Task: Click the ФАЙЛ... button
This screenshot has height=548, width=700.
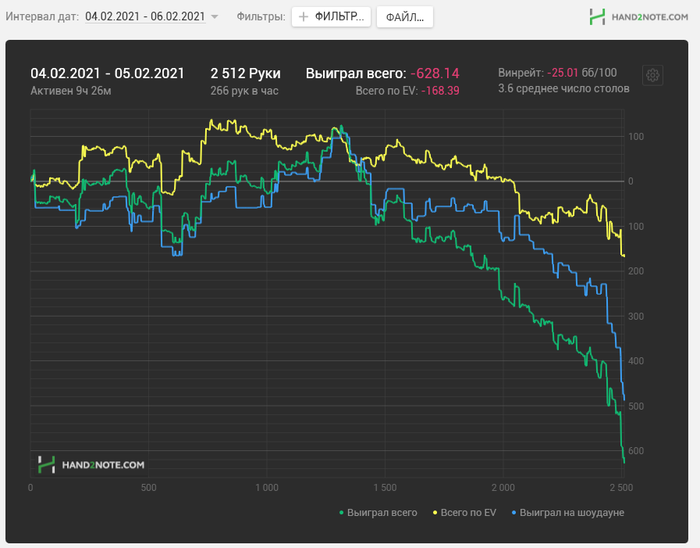Action: pyautogui.click(x=404, y=17)
